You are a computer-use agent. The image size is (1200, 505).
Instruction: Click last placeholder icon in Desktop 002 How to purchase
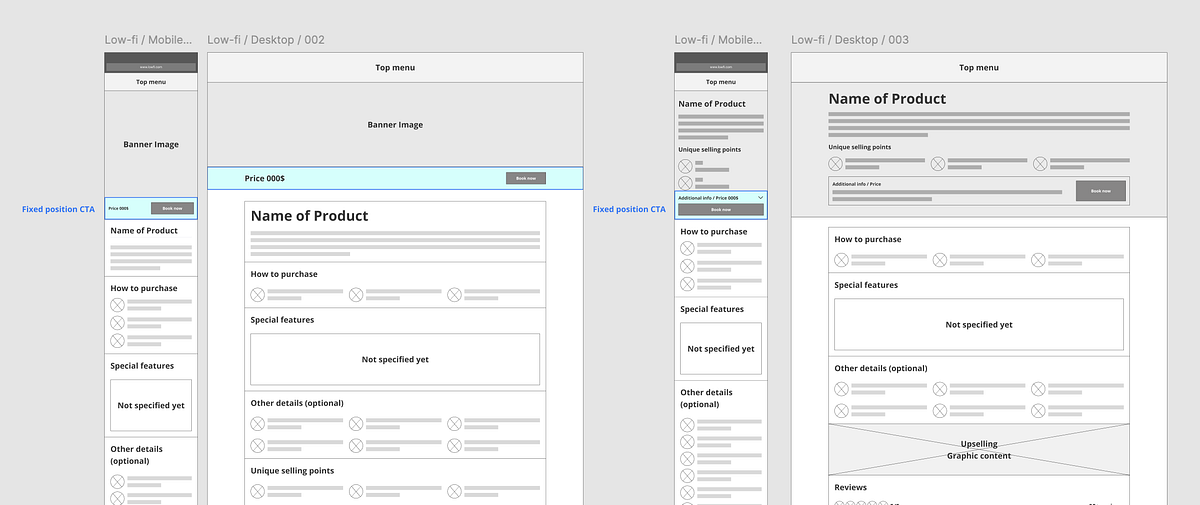pos(454,294)
